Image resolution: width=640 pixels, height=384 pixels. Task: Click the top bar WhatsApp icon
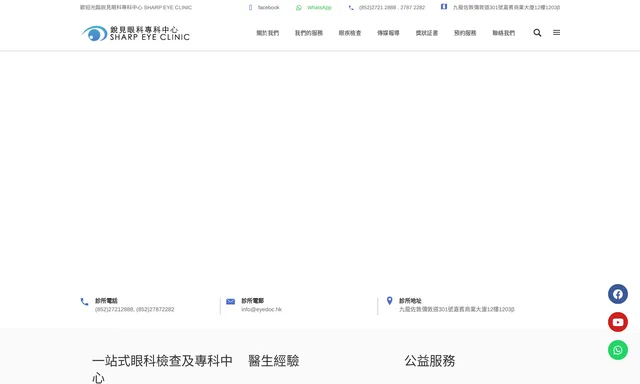tap(299, 7)
